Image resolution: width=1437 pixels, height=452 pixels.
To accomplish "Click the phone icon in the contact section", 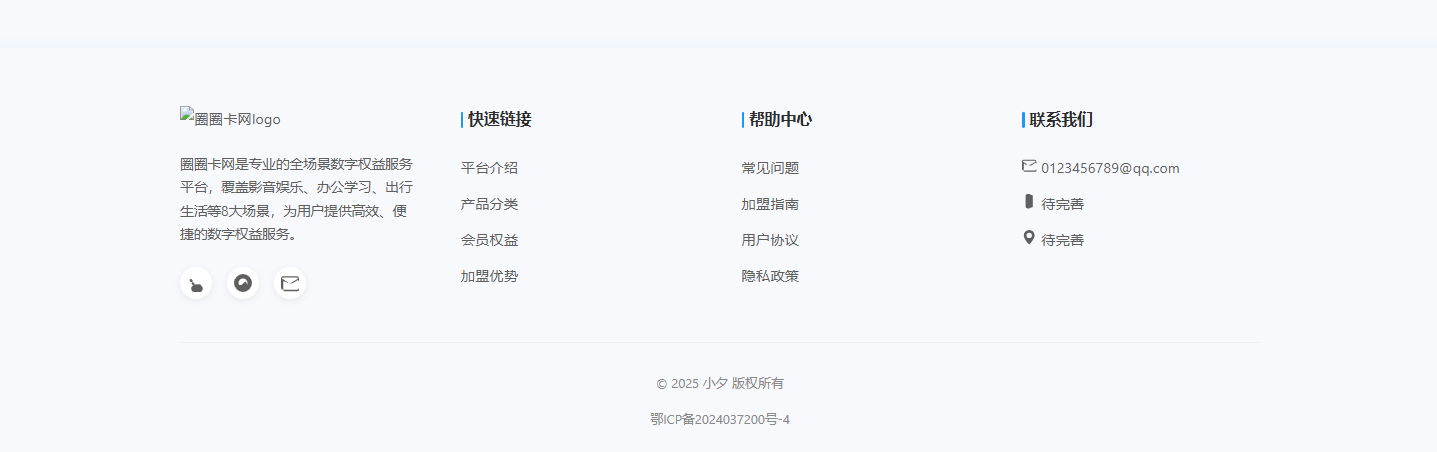I will [1029, 202].
